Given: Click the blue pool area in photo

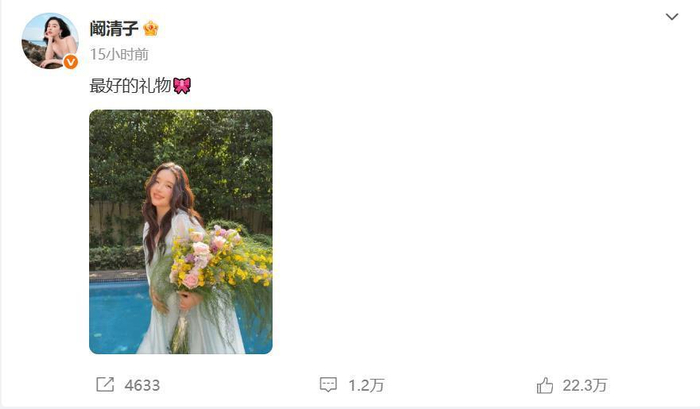Looking at the screenshot, I should pyautogui.click(x=115, y=315).
